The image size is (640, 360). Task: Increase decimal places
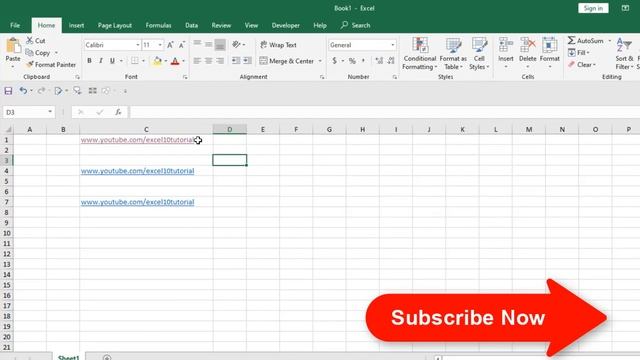379,61
